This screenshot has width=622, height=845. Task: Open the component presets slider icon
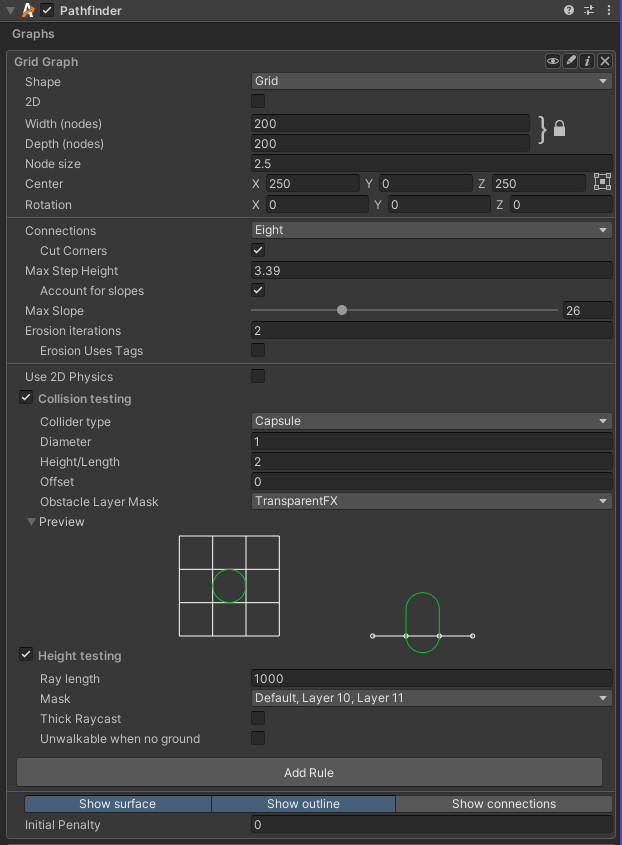pos(589,10)
